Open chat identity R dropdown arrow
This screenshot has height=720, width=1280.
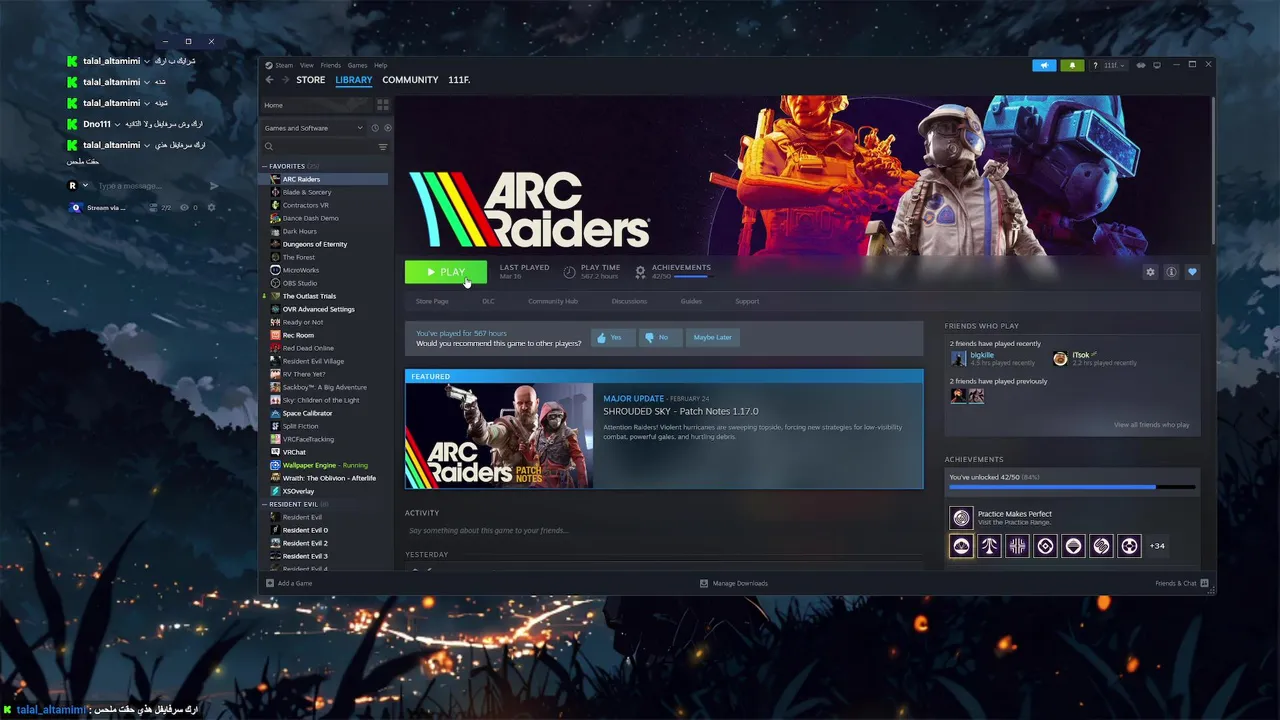(x=85, y=186)
